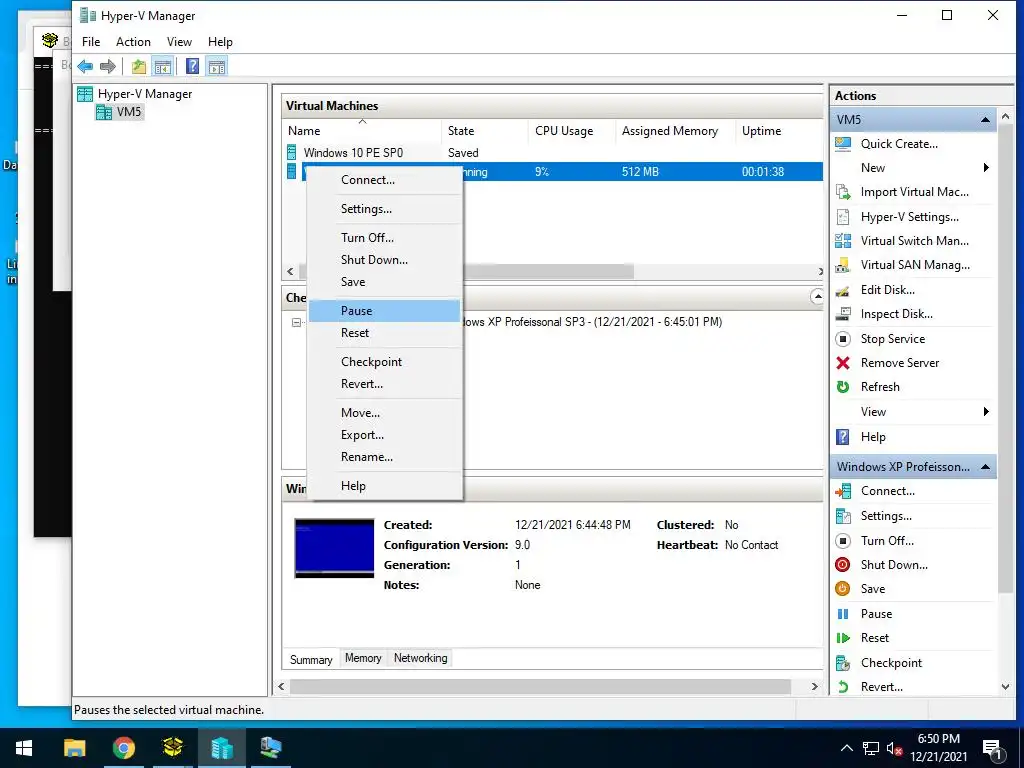Screen dimensions: 1024x768
Task: Collapse the Windows XP Profeisson actions section
Action: (x=985, y=467)
